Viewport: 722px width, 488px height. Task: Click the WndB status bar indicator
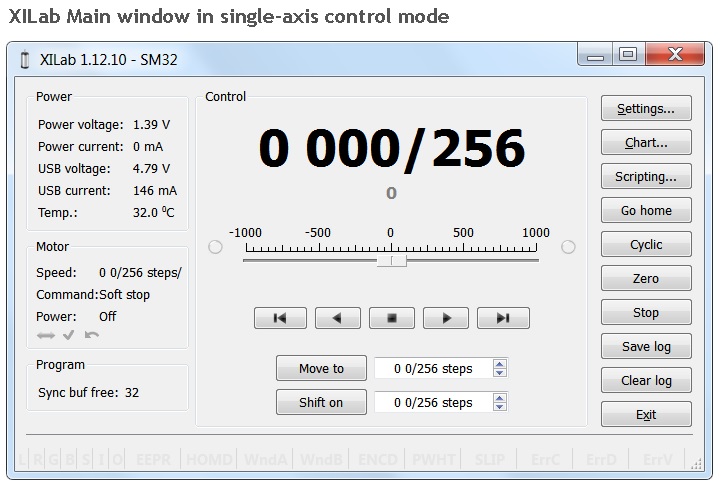(x=321, y=459)
